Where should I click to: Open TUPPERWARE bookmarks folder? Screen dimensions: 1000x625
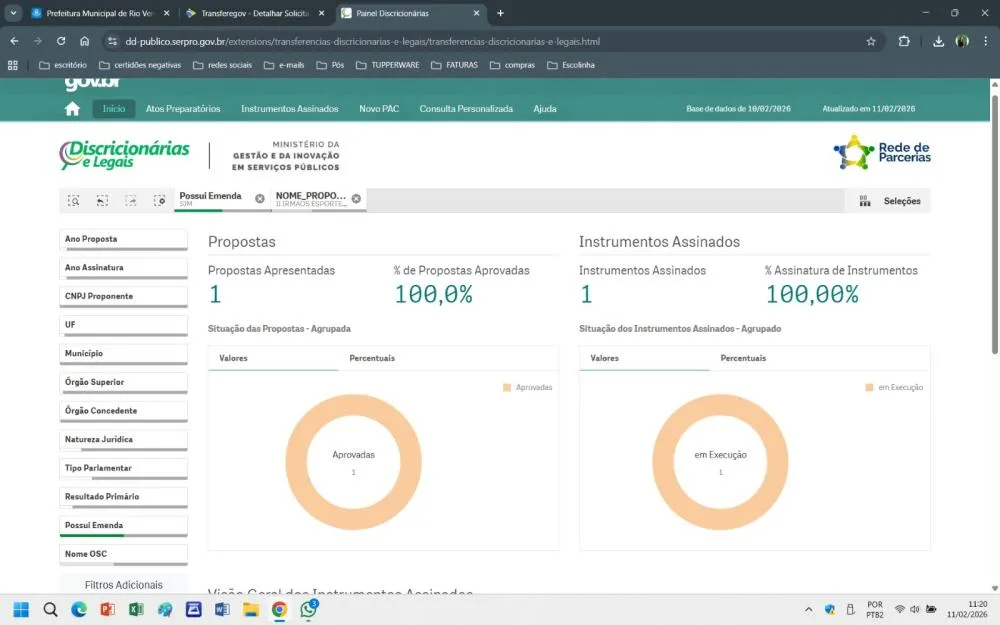pyautogui.click(x=388, y=65)
